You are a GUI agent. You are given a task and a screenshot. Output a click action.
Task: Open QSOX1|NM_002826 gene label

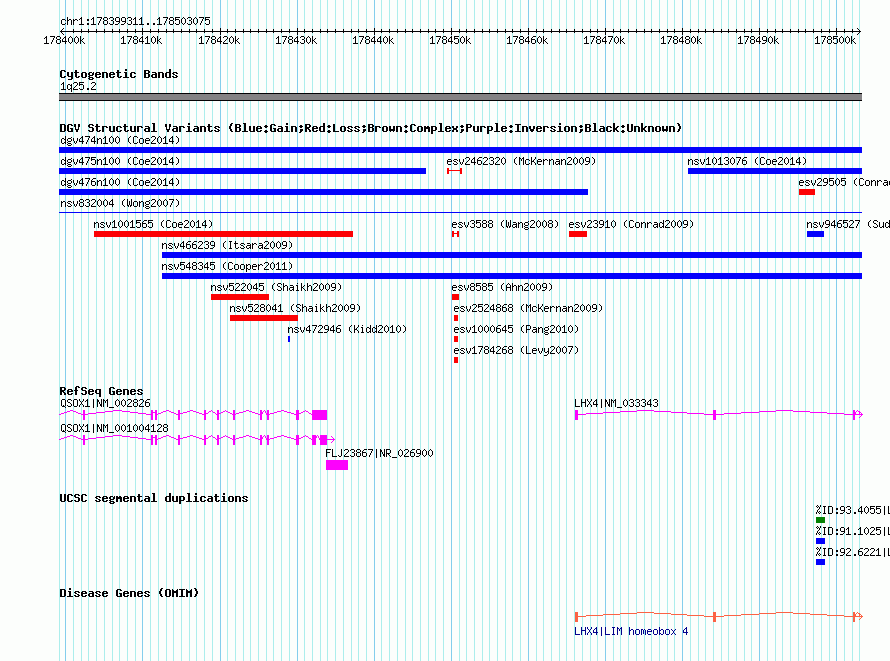click(x=105, y=403)
